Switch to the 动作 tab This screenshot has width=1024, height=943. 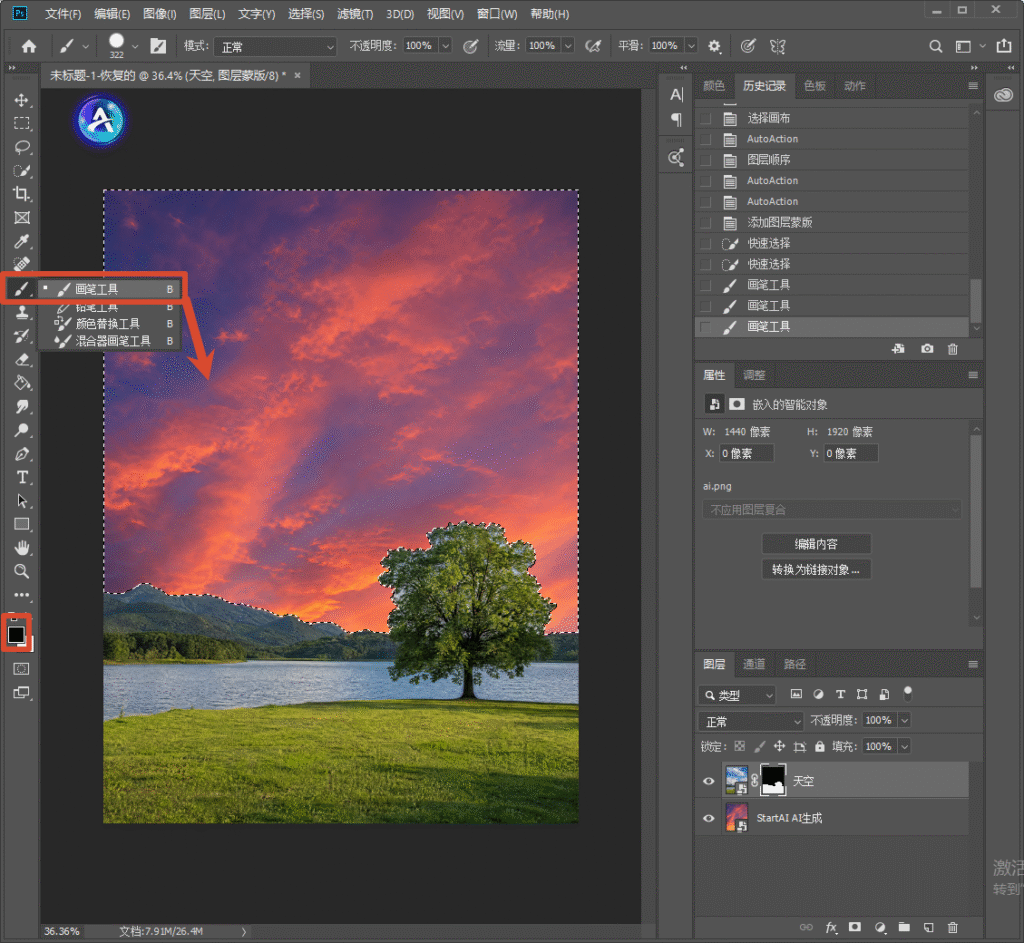(x=855, y=86)
